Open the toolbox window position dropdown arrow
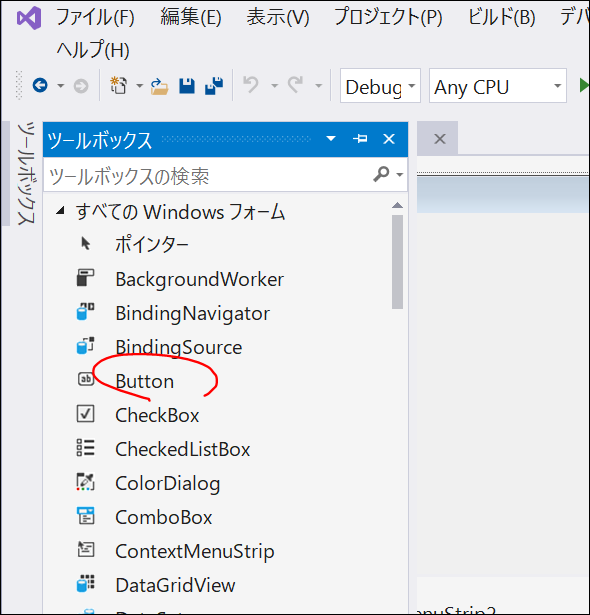The height and width of the screenshot is (615, 590). (x=331, y=138)
